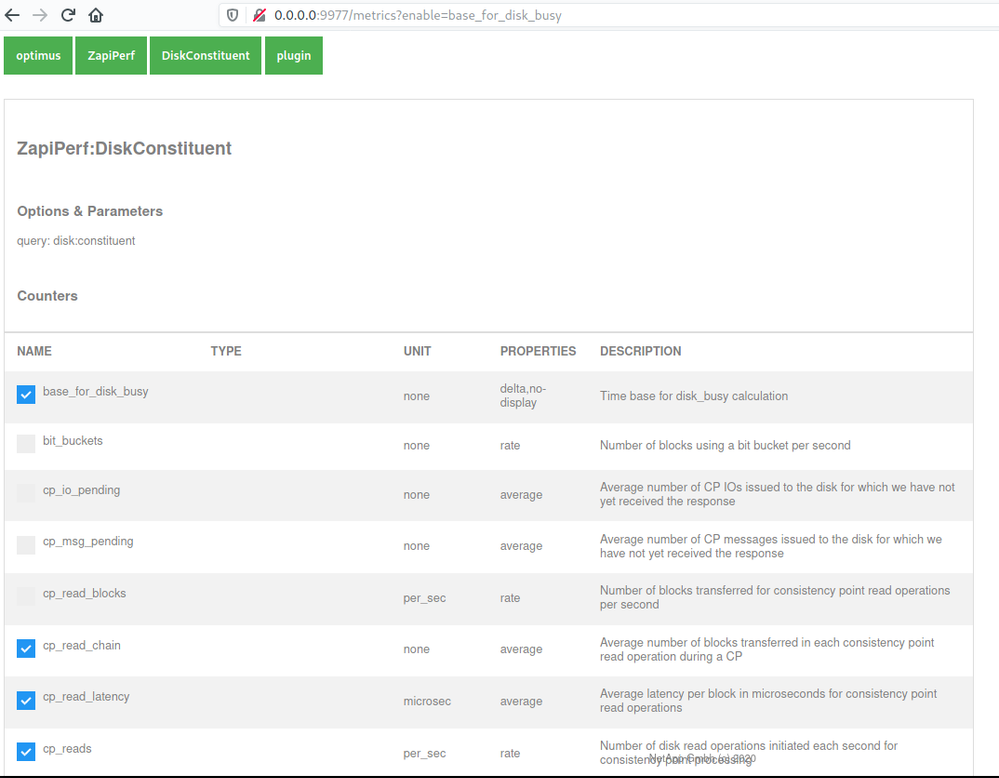Disable the cp_read_latency counter

coord(25,700)
